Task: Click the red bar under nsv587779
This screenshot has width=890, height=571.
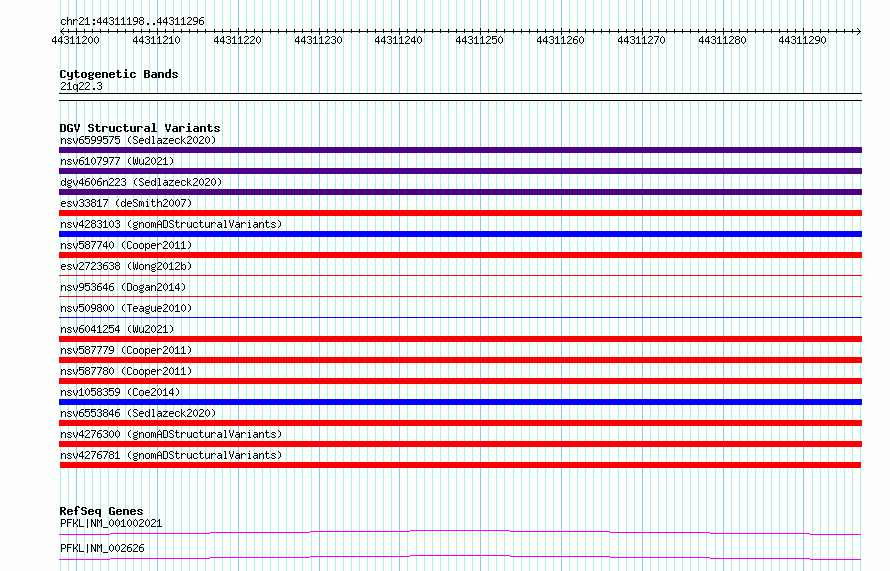Action: point(460,360)
